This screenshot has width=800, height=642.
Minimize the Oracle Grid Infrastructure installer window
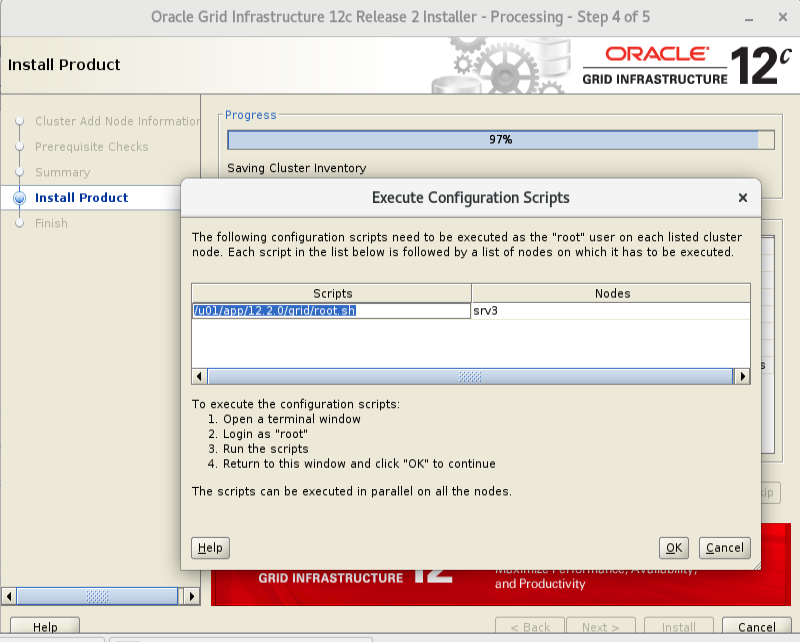(x=749, y=17)
